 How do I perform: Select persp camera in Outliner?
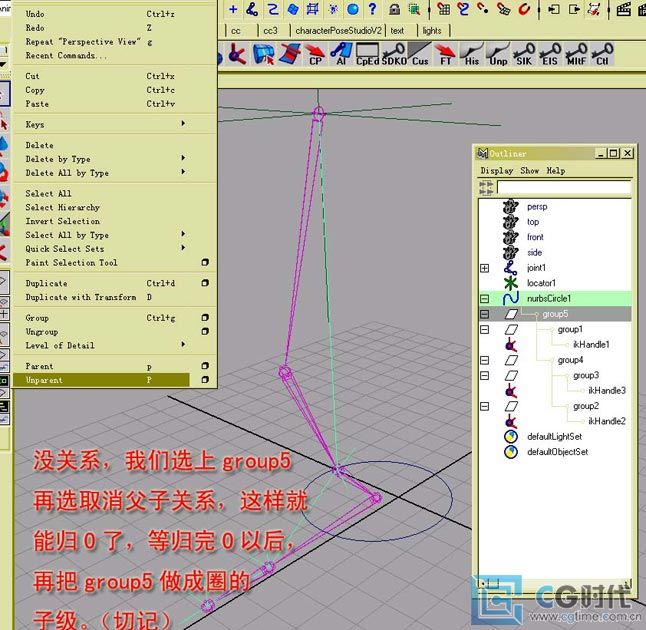[537, 207]
